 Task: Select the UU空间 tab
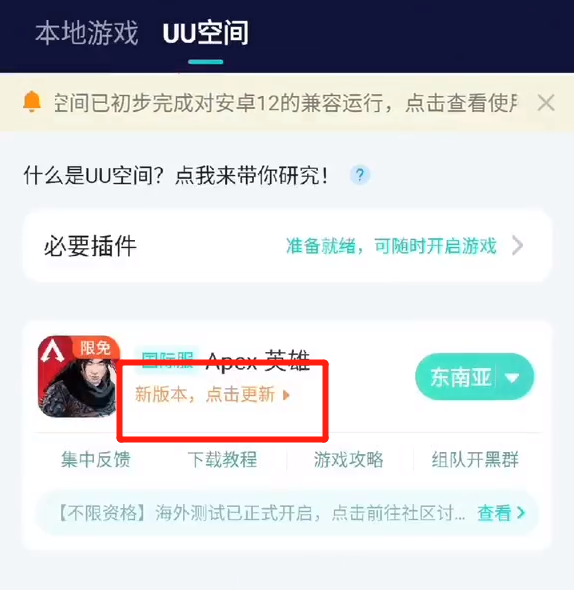pos(206,33)
